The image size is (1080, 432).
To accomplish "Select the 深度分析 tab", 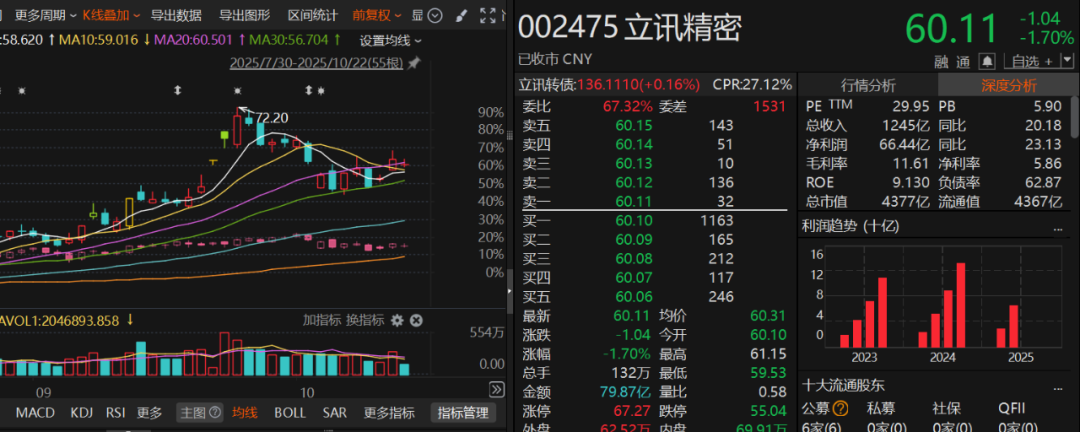I will [1008, 85].
